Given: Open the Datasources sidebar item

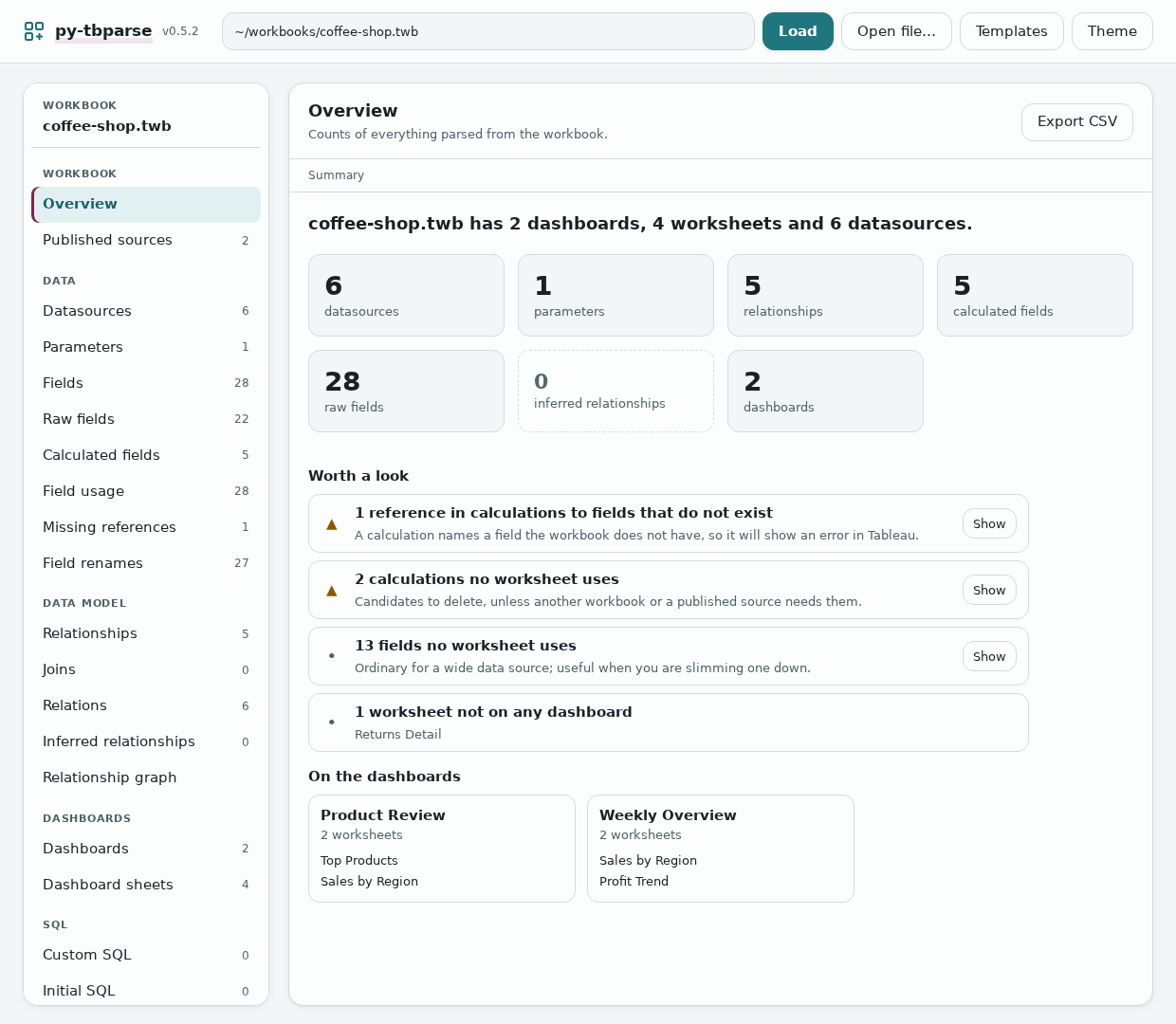Looking at the screenshot, I should tap(146, 312).
